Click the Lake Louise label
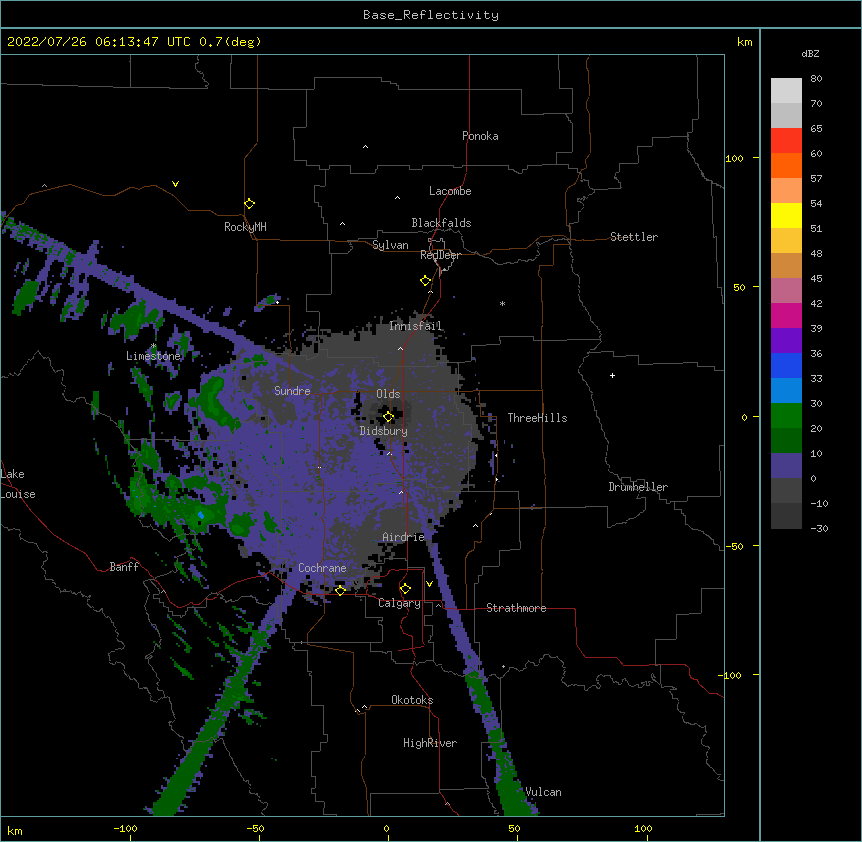862x842 pixels. 18,484
